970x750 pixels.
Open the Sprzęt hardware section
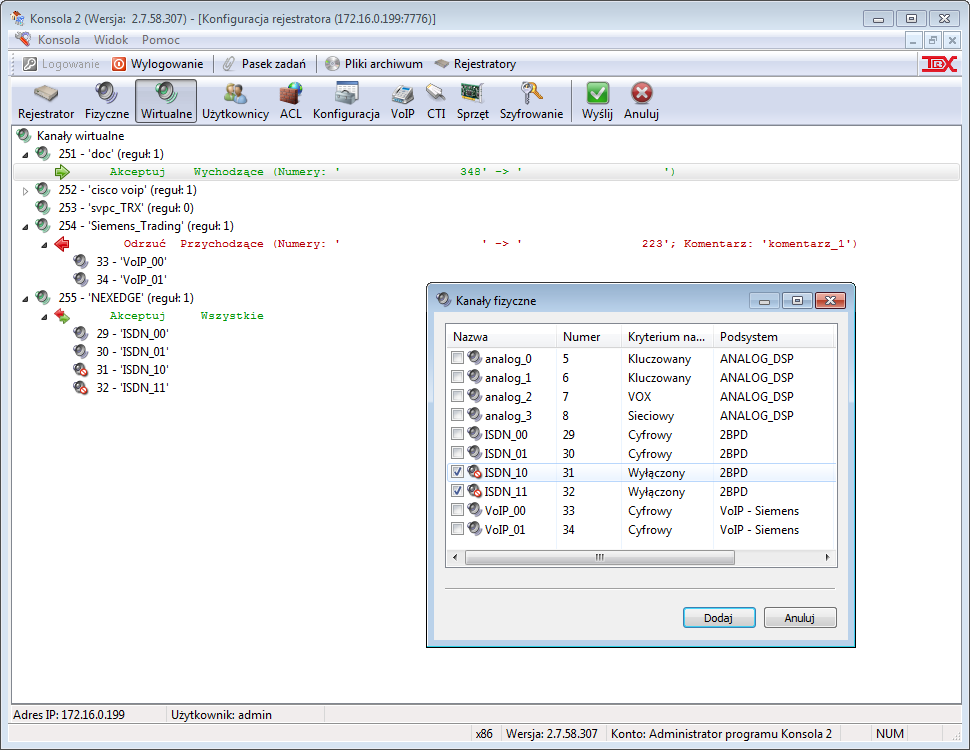[x=473, y=101]
